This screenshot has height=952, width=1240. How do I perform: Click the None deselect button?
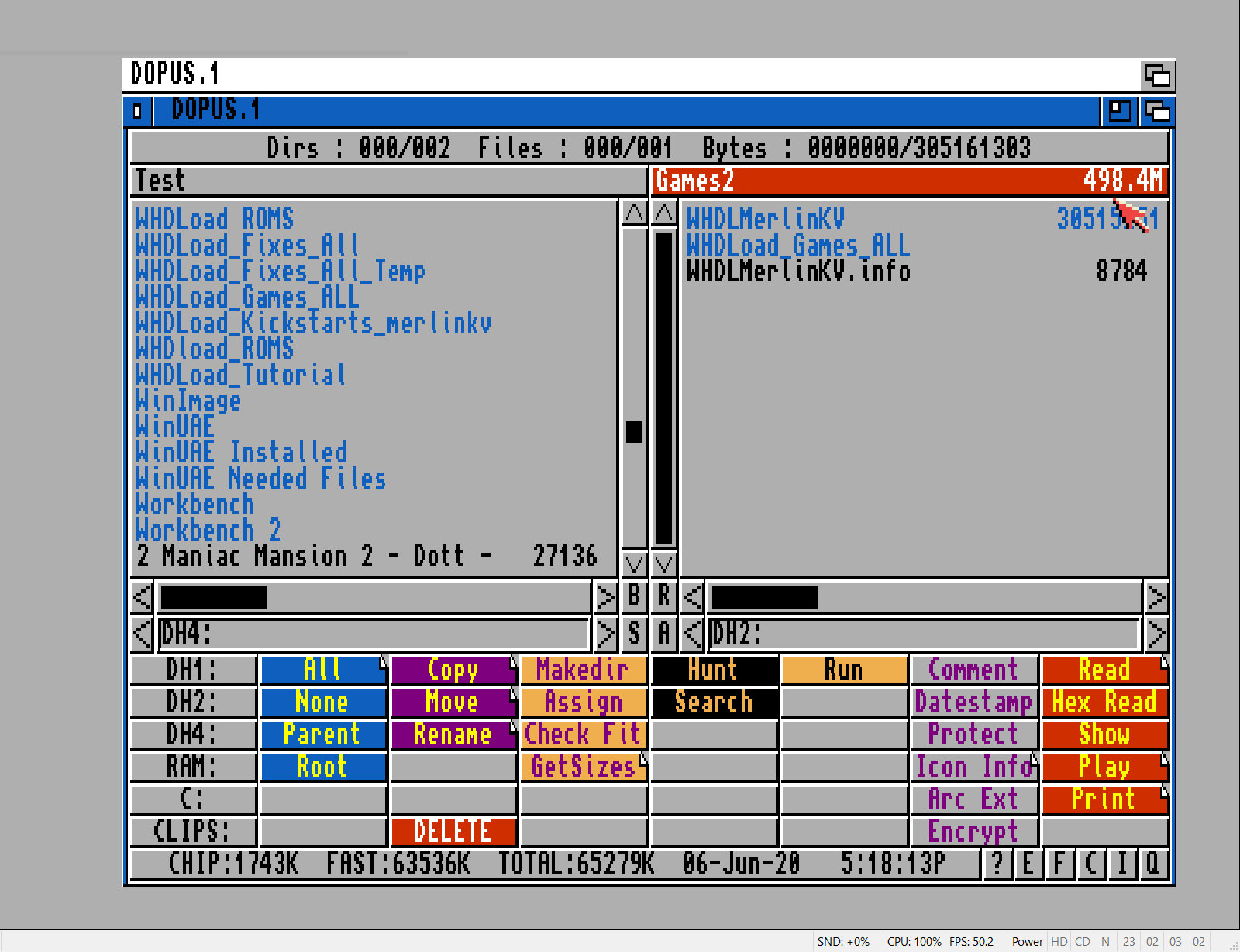click(323, 702)
